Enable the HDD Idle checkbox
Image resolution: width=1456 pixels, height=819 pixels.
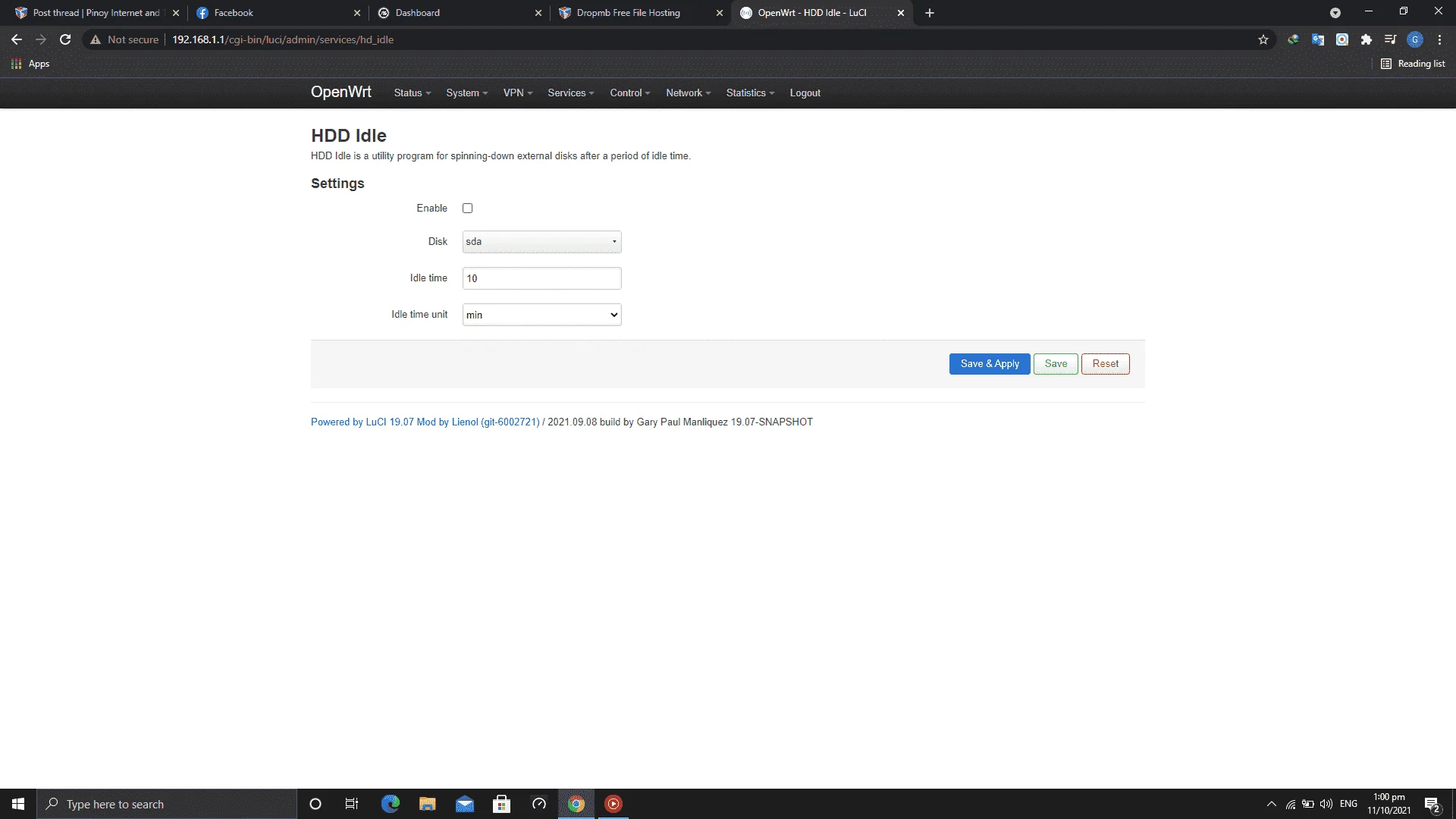point(467,208)
